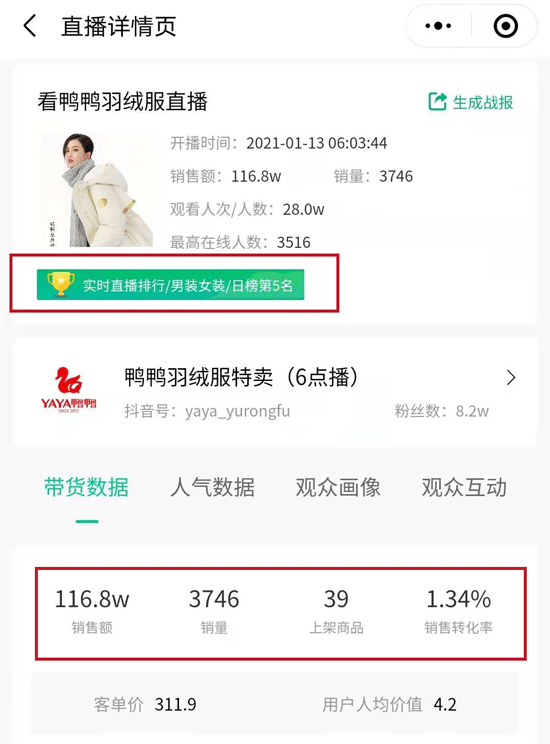
Task: Switch to the 人气数据 tab
Action: point(213,487)
